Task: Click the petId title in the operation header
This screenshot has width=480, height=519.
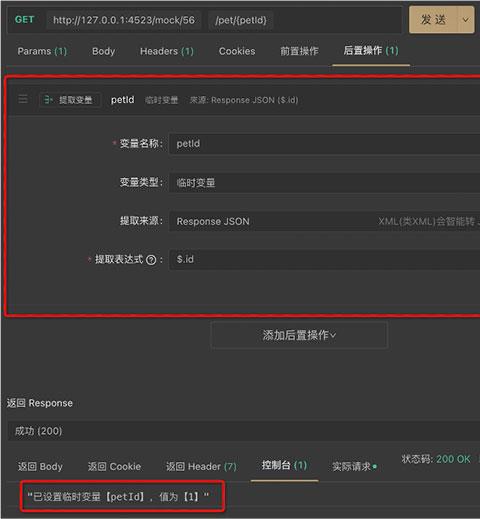Action: 122,100
